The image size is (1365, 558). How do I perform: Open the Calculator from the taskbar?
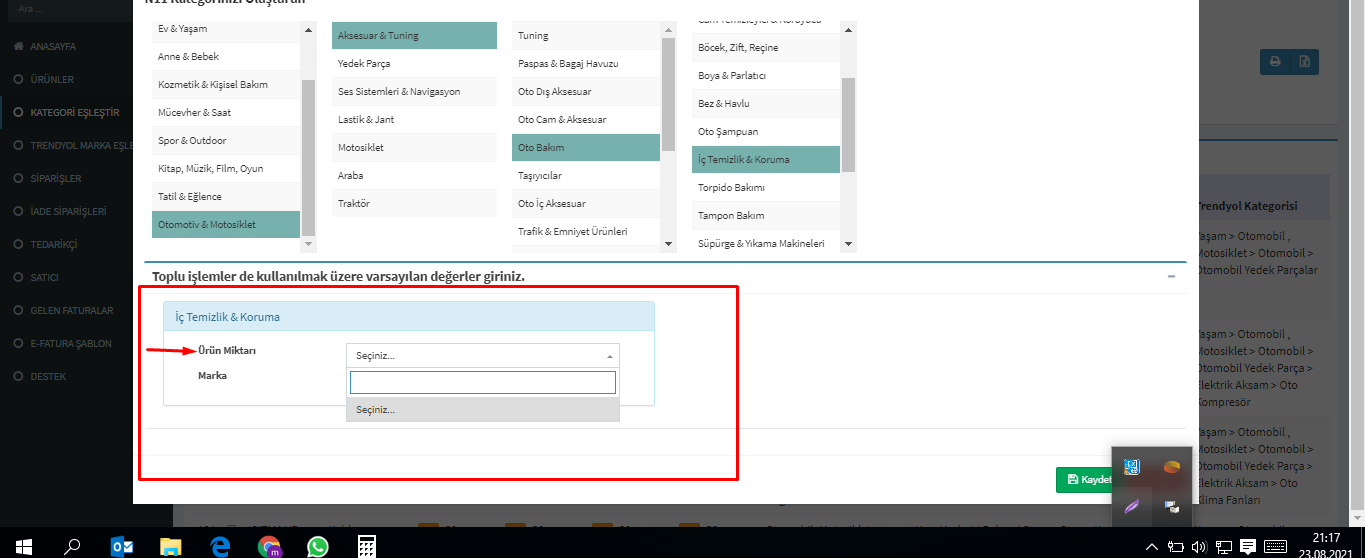[366, 546]
